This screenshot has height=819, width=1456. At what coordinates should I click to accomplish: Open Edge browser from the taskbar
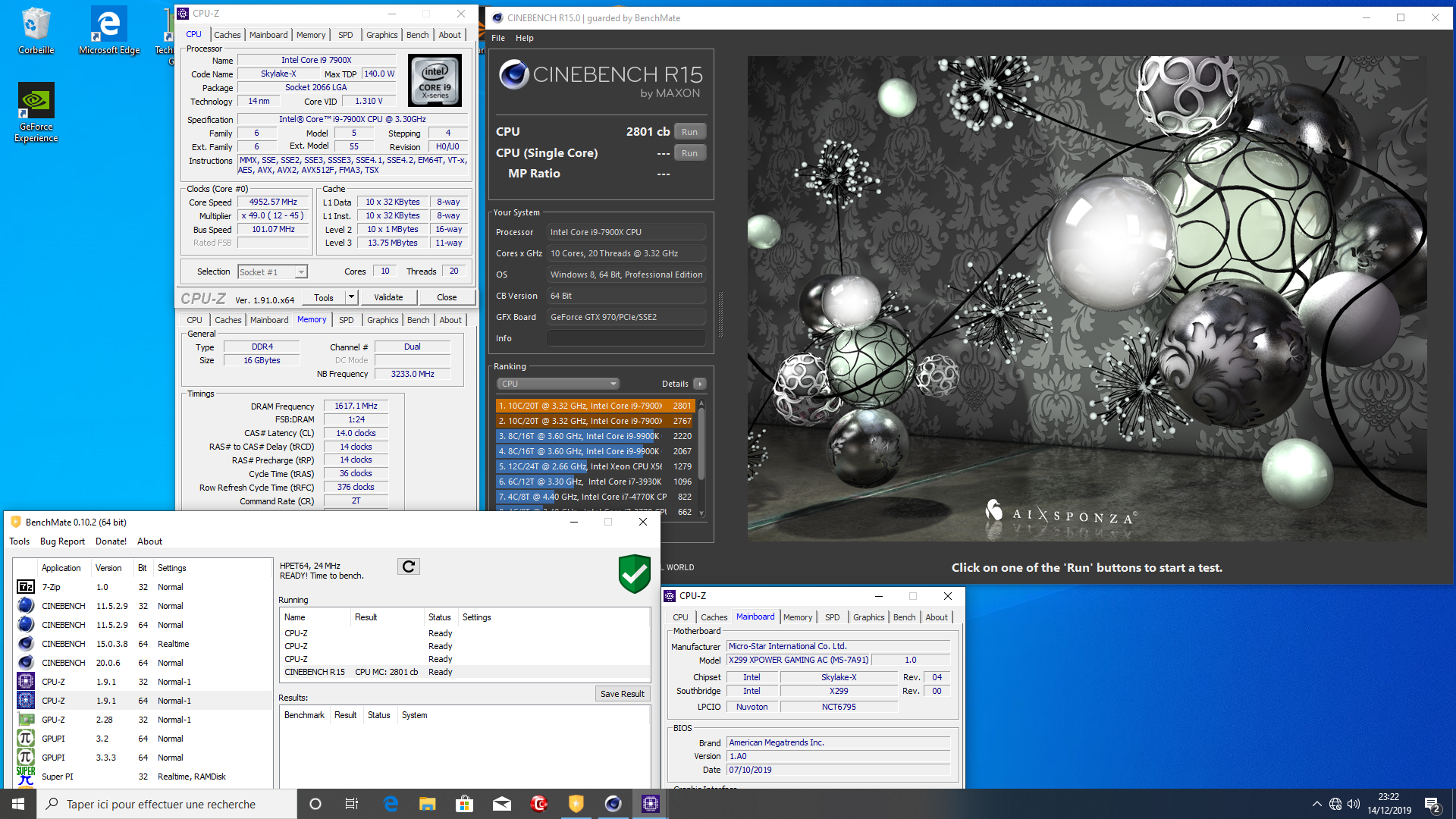(391, 804)
